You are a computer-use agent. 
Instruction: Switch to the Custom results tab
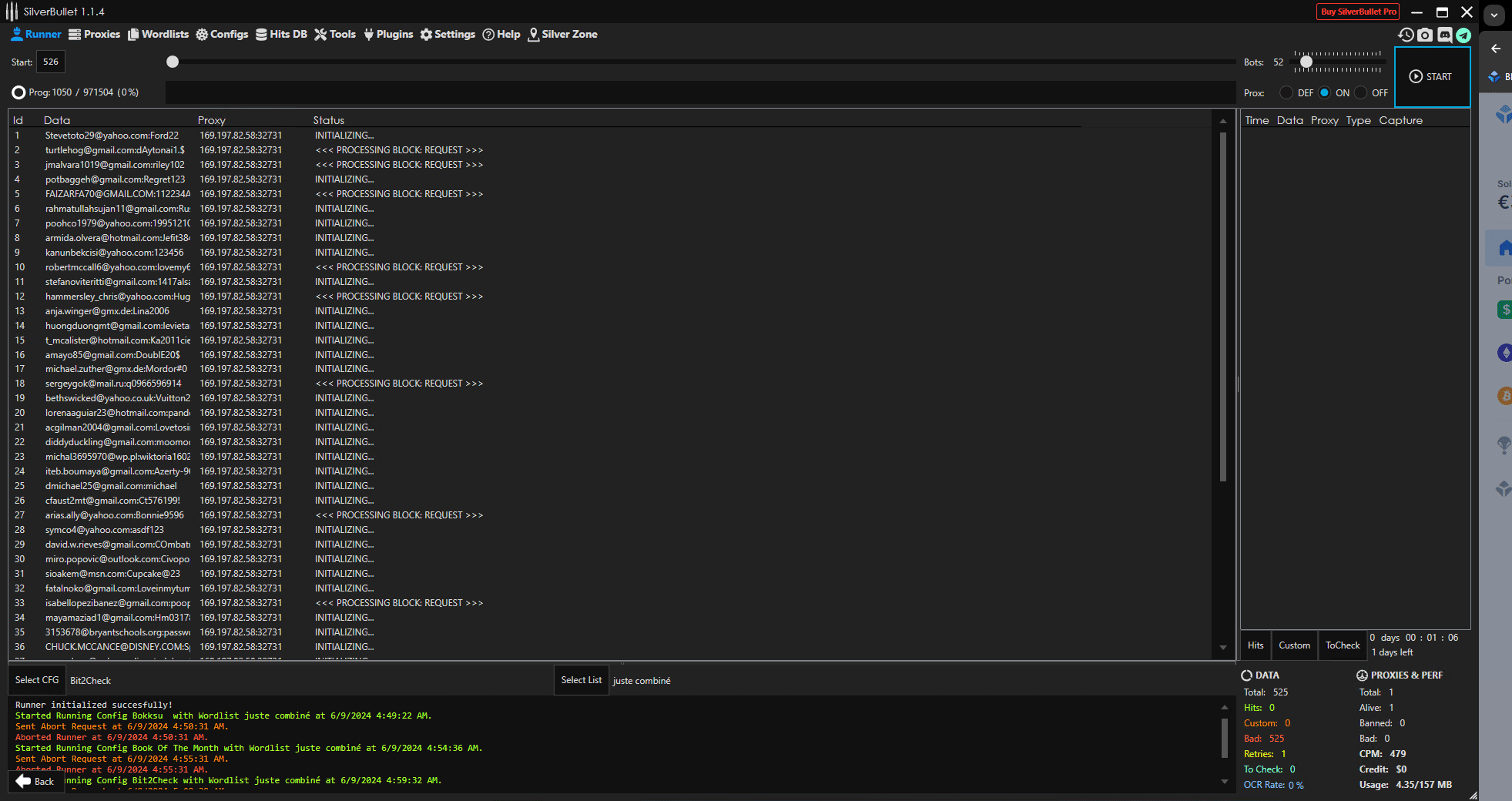click(x=1294, y=645)
